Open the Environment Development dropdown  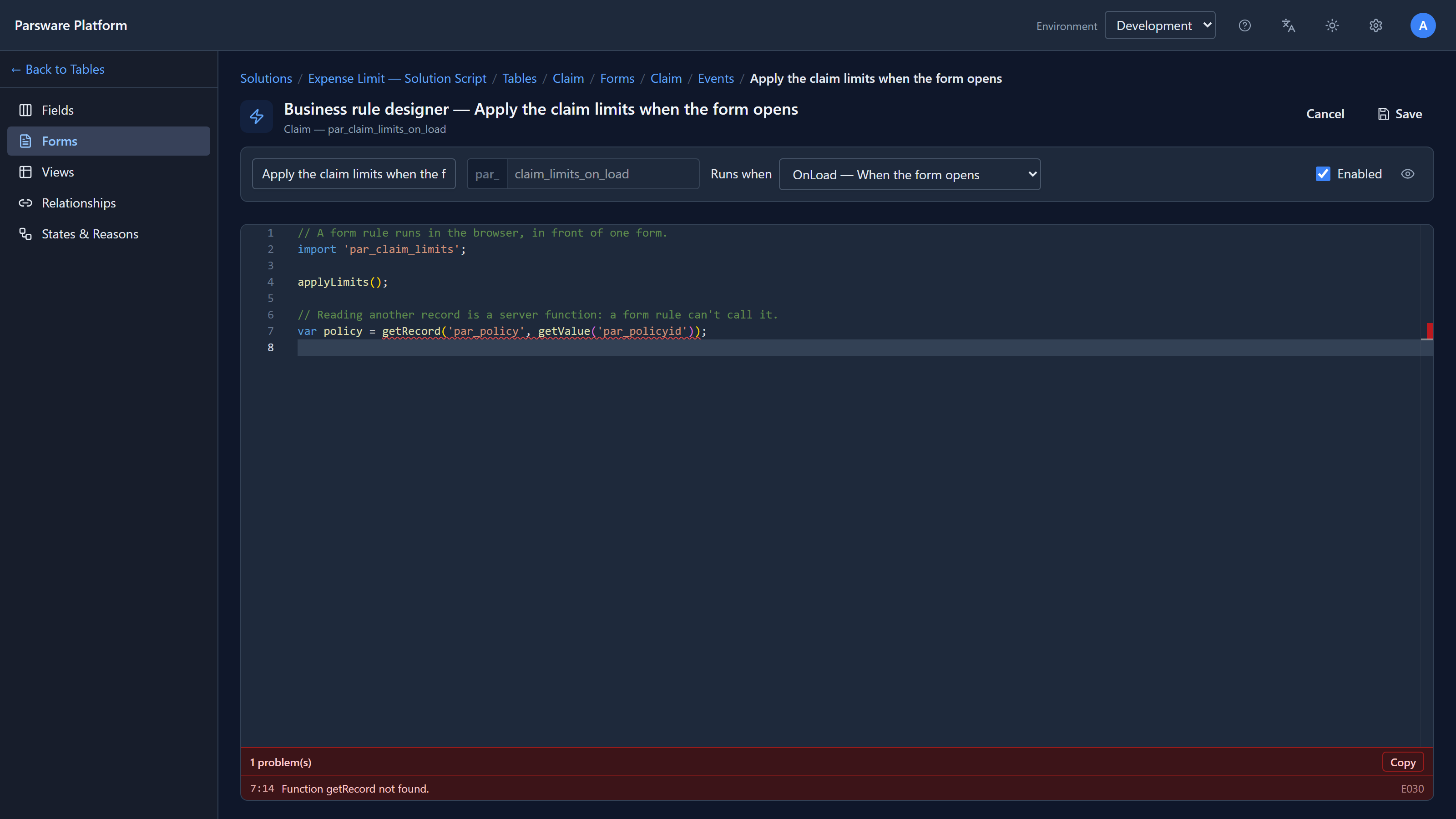(1160, 25)
